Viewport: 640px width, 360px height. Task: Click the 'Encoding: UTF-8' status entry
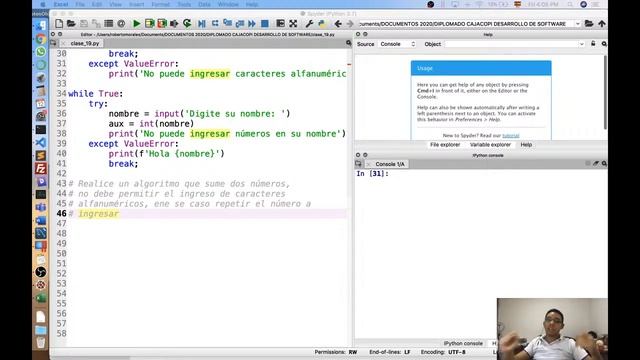[x=443, y=352]
